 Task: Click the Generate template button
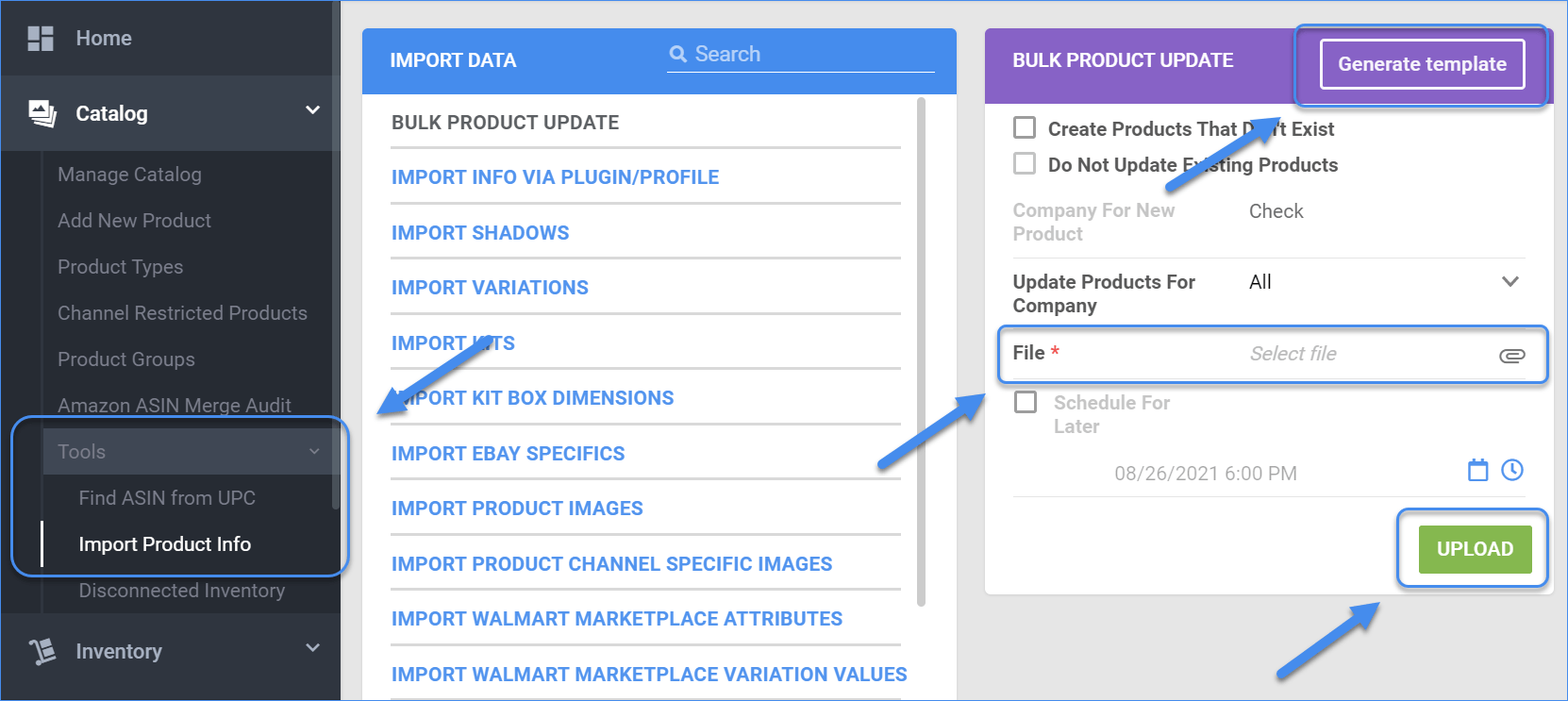[x=1422, y=64]
